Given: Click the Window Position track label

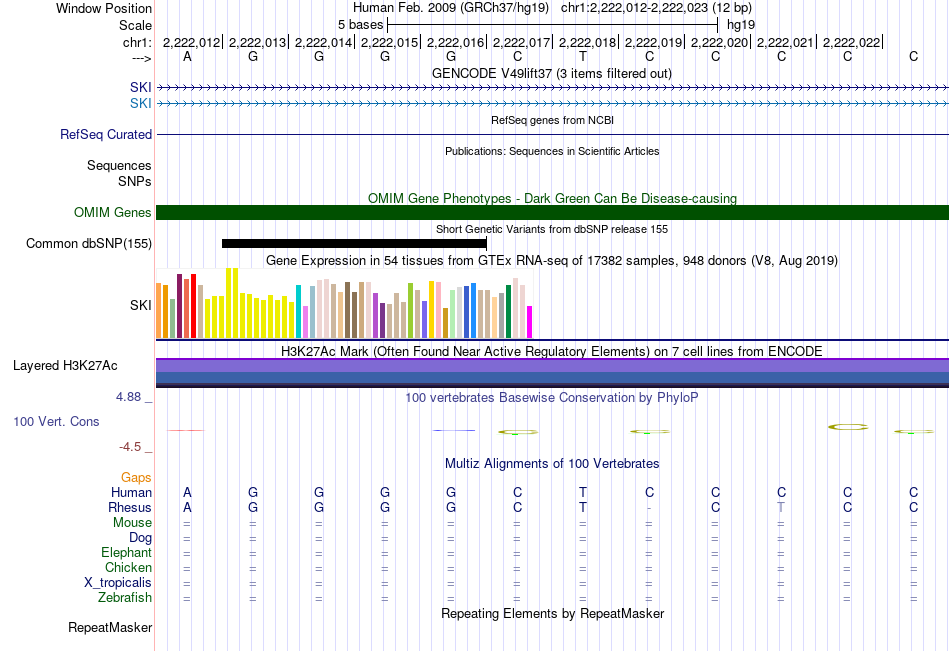Looking at the screenshot, I should point(104,8).
